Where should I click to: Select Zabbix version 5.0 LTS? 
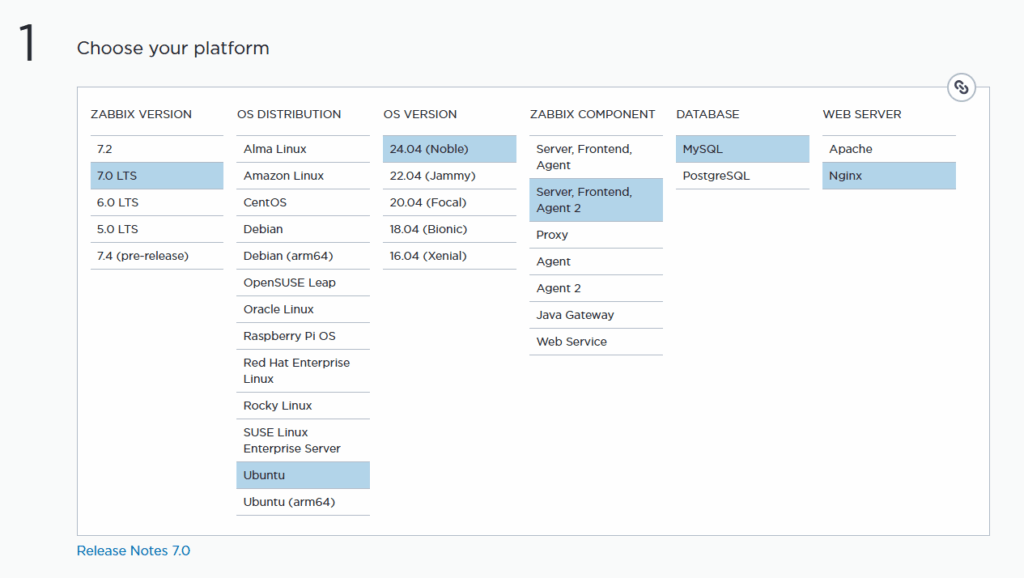157,229
